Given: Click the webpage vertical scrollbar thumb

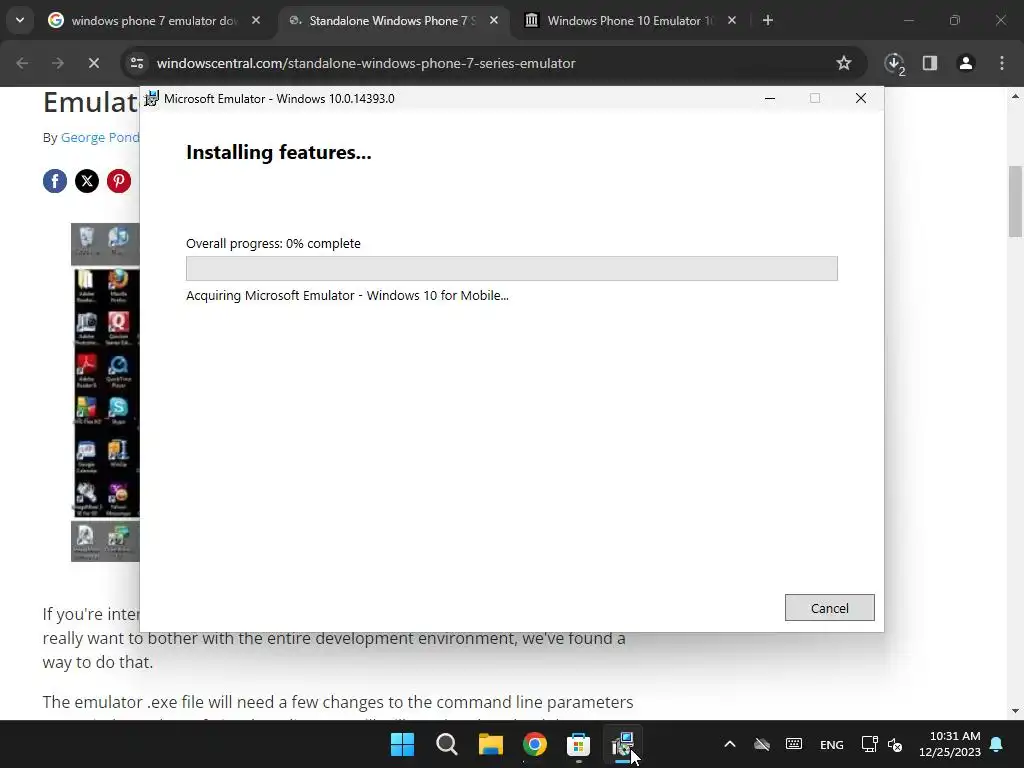Looking at the screenshot, I should pyautogui.click(x=1015, y=202).
